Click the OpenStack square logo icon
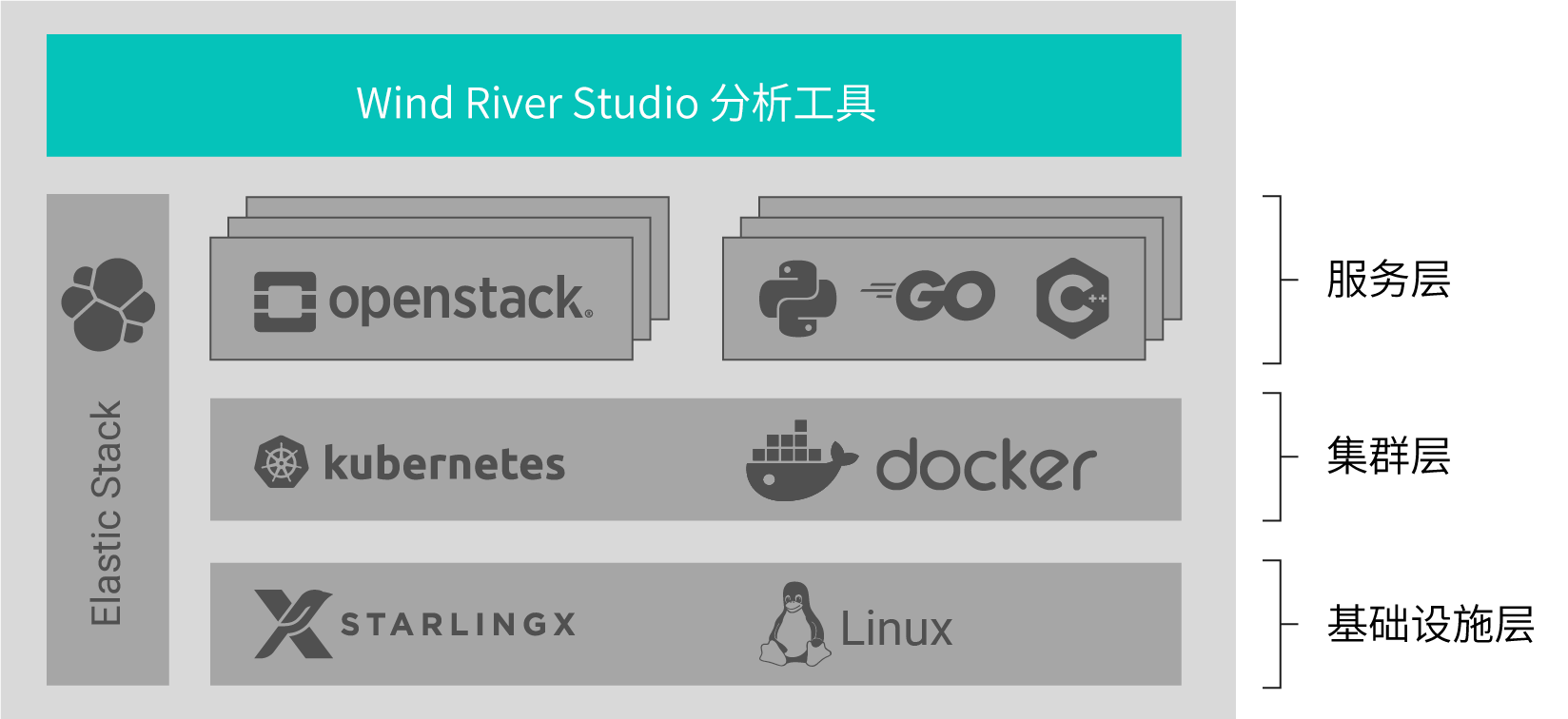Screen dimensions: 1568x719 pos(284,301)
